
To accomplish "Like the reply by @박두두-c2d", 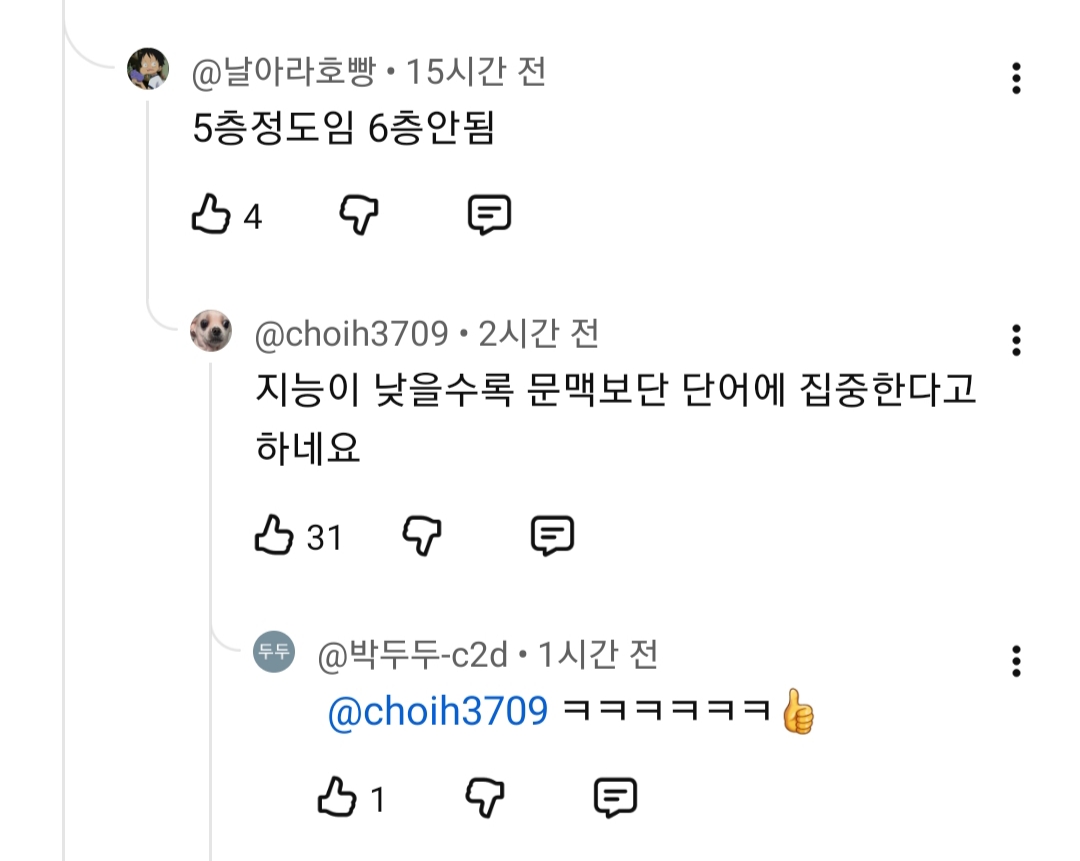I will coord(337,798).
